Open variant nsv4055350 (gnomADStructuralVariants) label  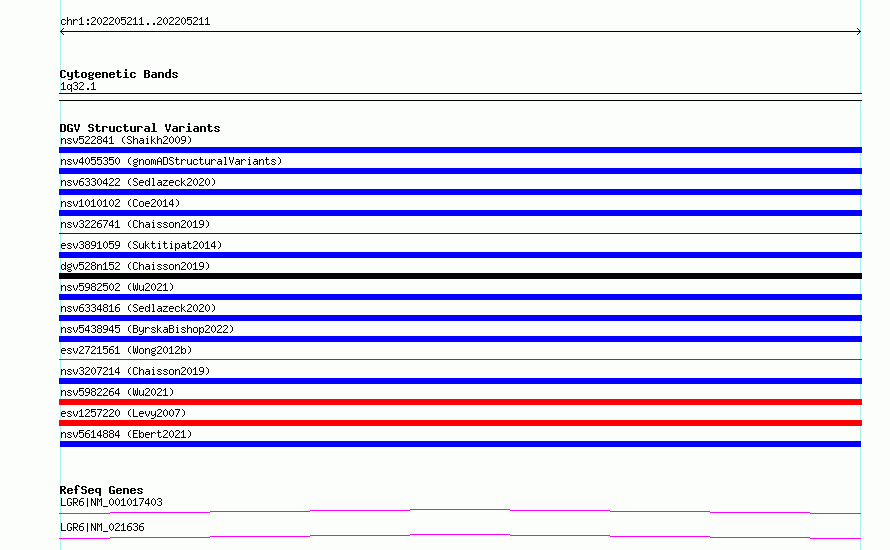[x=171, y=161]
